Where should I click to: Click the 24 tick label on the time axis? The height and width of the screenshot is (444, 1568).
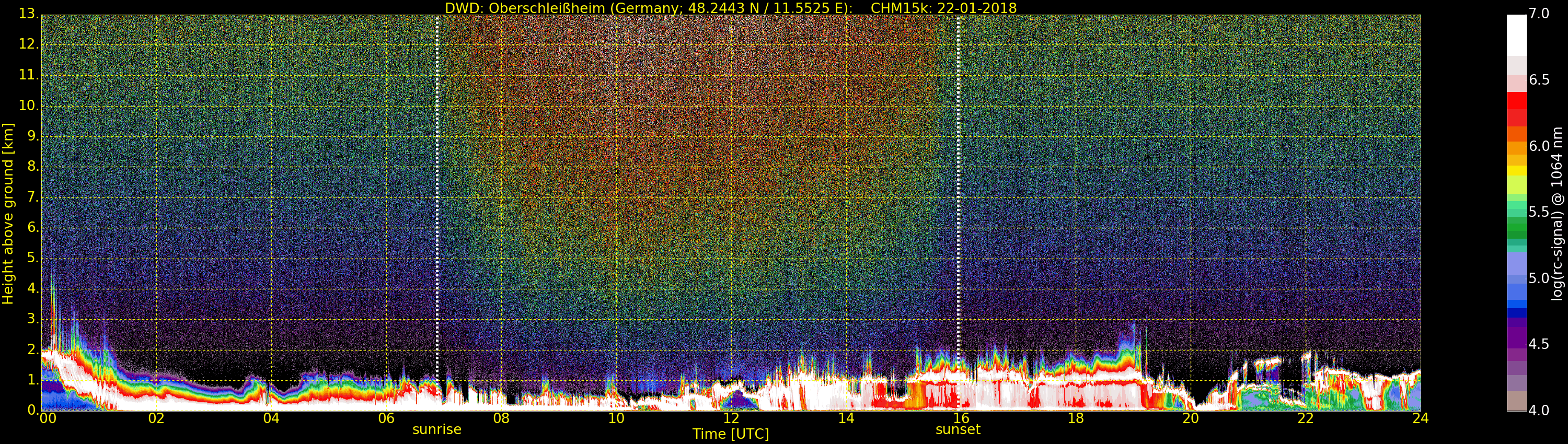[x=1420, y=418]
